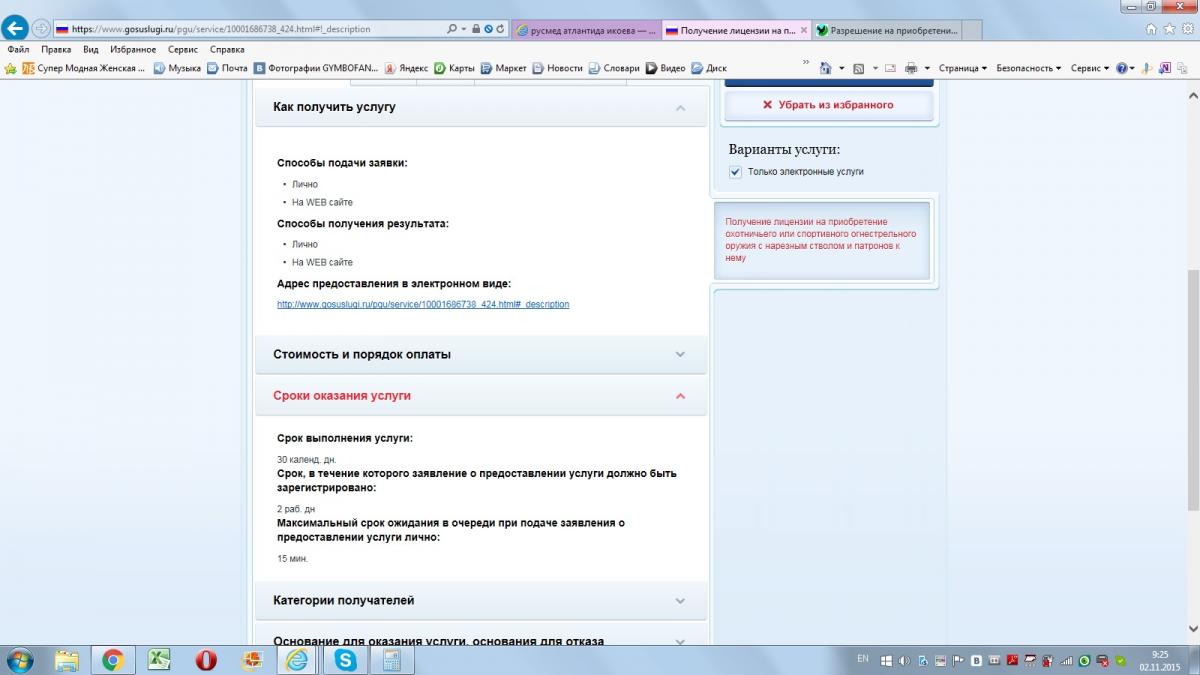Click the browser back arrow button
This screenshot has height=675, width=1200.
tap(16, 29)
